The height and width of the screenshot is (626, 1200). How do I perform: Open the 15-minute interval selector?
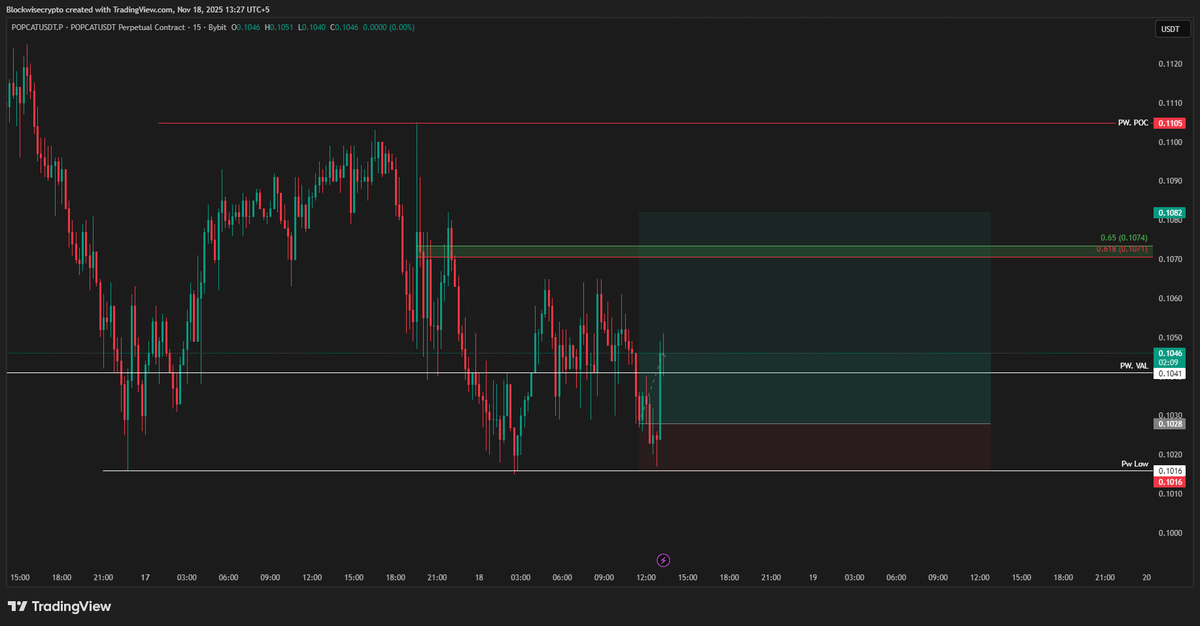pos(196,28)
